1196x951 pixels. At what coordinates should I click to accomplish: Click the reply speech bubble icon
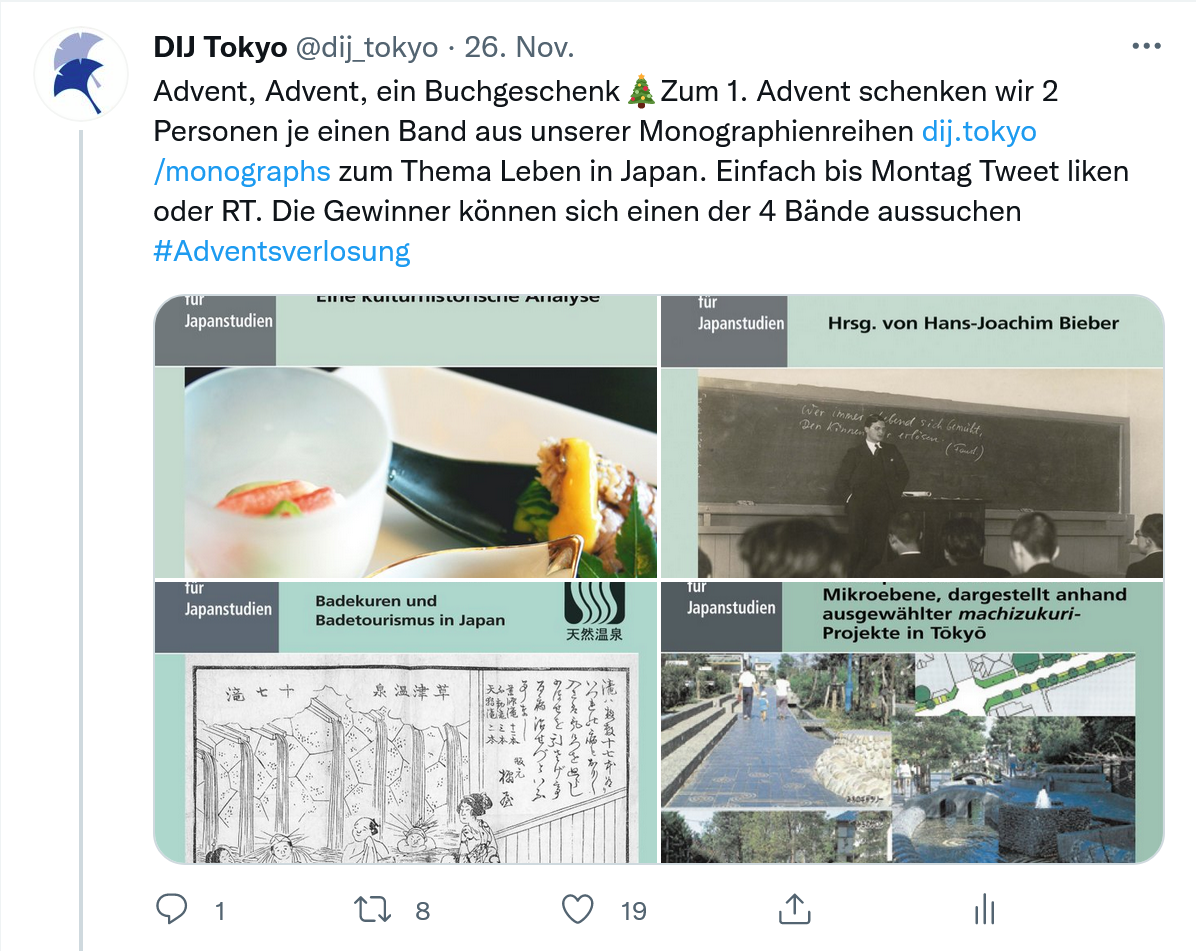click(172, 909)
